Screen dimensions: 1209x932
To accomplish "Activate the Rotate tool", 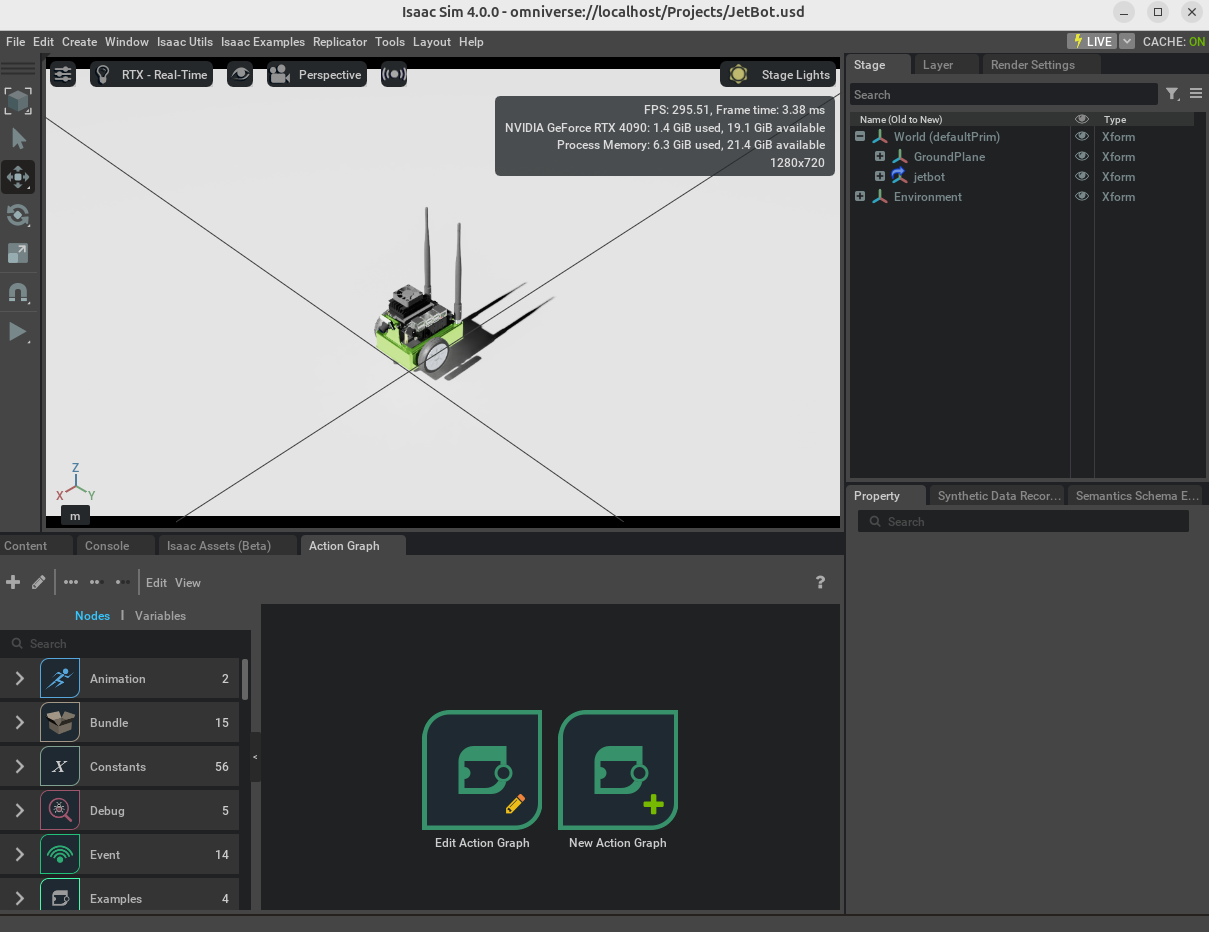I will point(18,215).
